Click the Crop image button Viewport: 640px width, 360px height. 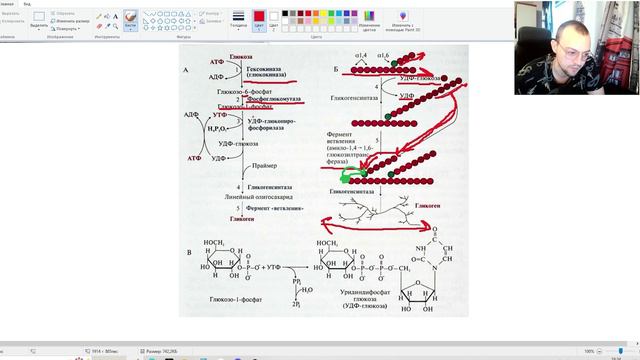click(63, 13)
